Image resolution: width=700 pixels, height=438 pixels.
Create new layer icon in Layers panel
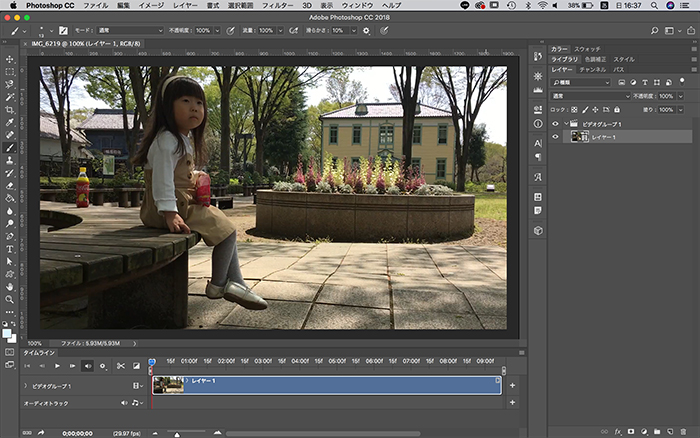pos(670,432)
